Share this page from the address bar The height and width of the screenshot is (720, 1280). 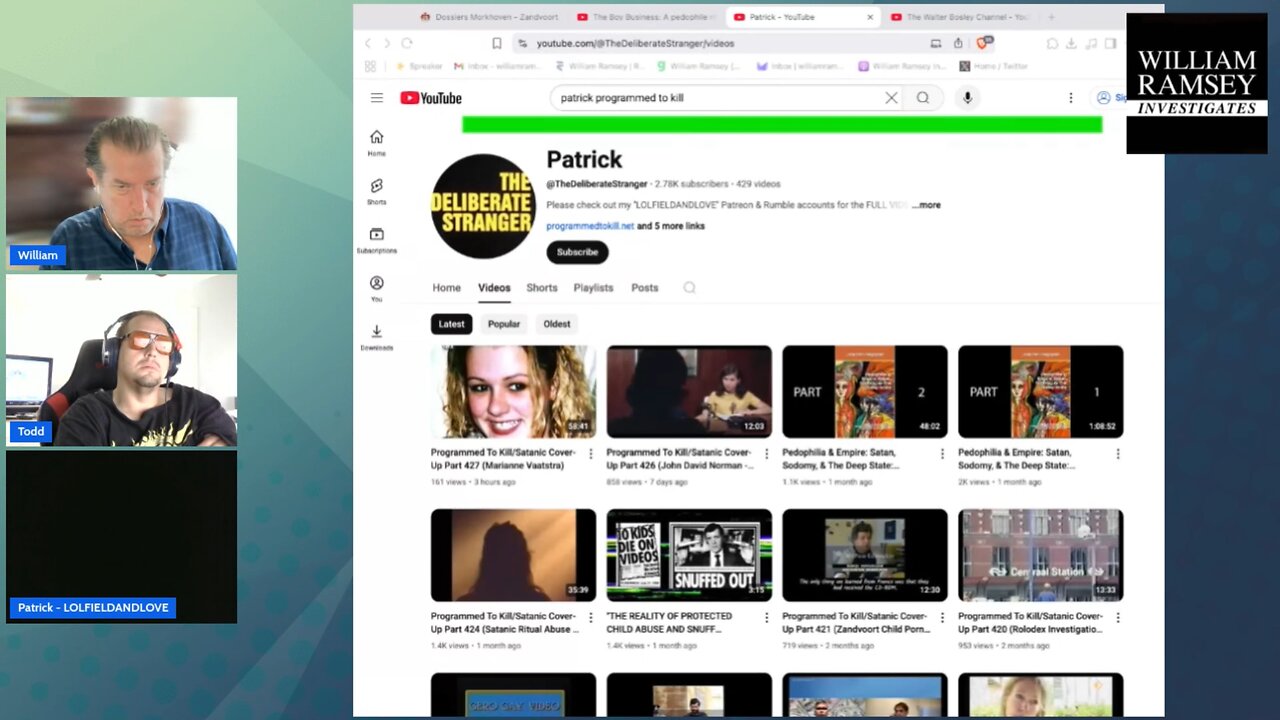click(958, 43)
